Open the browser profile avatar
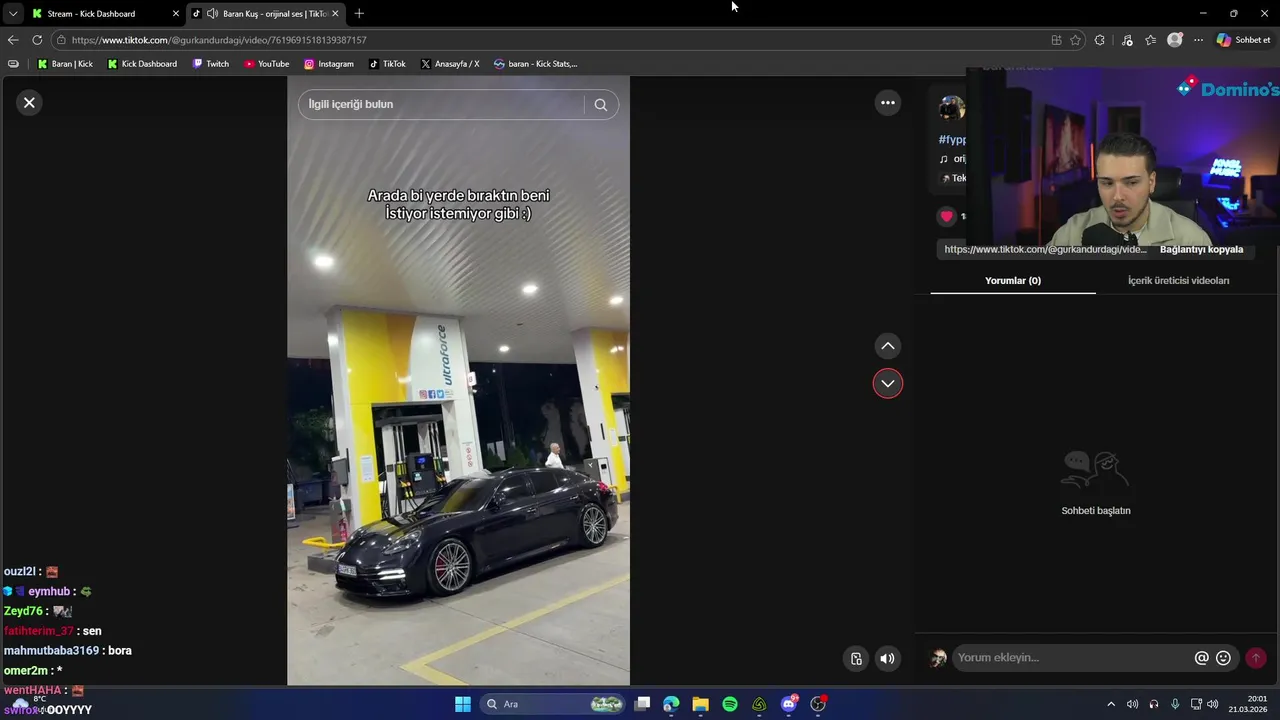The image size is (1280, 720). click(x=1175, y=40)
